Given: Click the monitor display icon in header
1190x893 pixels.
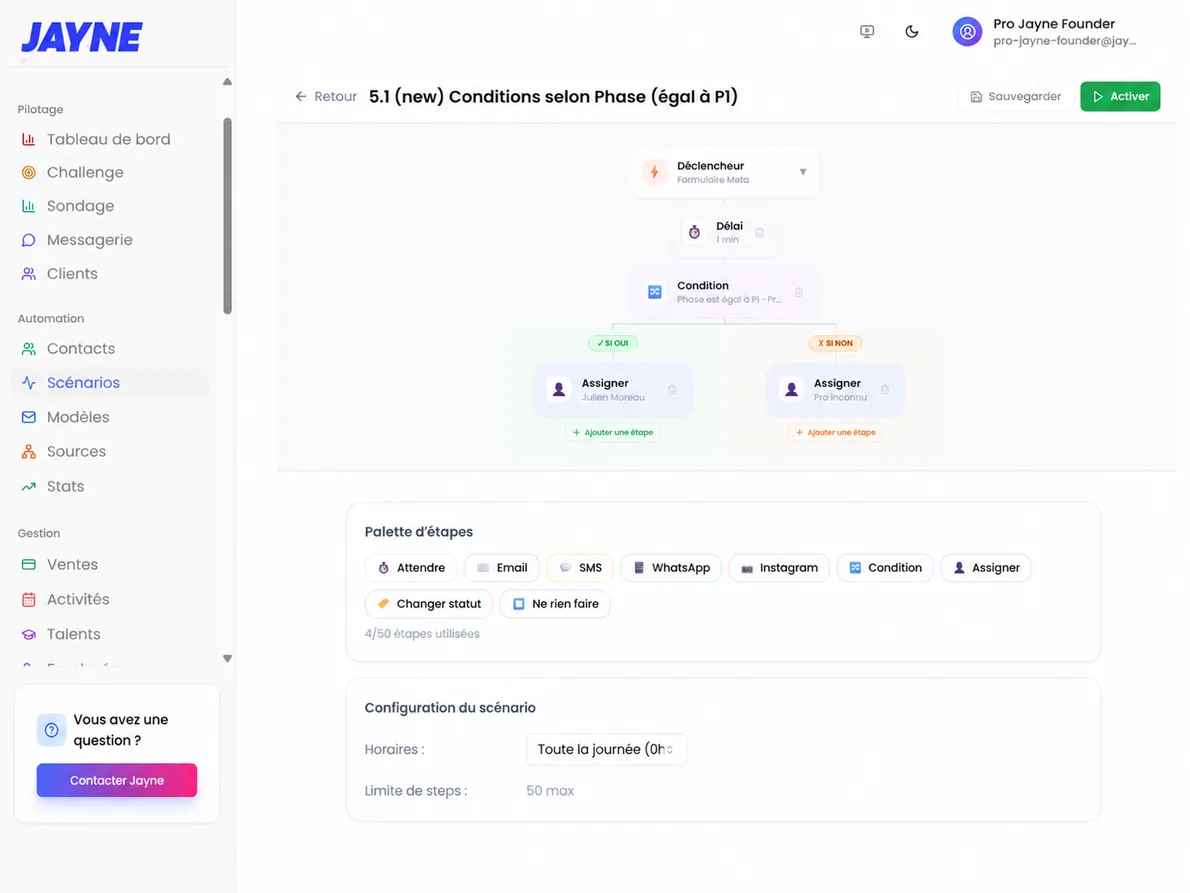Looking at the screenshot, I should click(x=867, y=32).
